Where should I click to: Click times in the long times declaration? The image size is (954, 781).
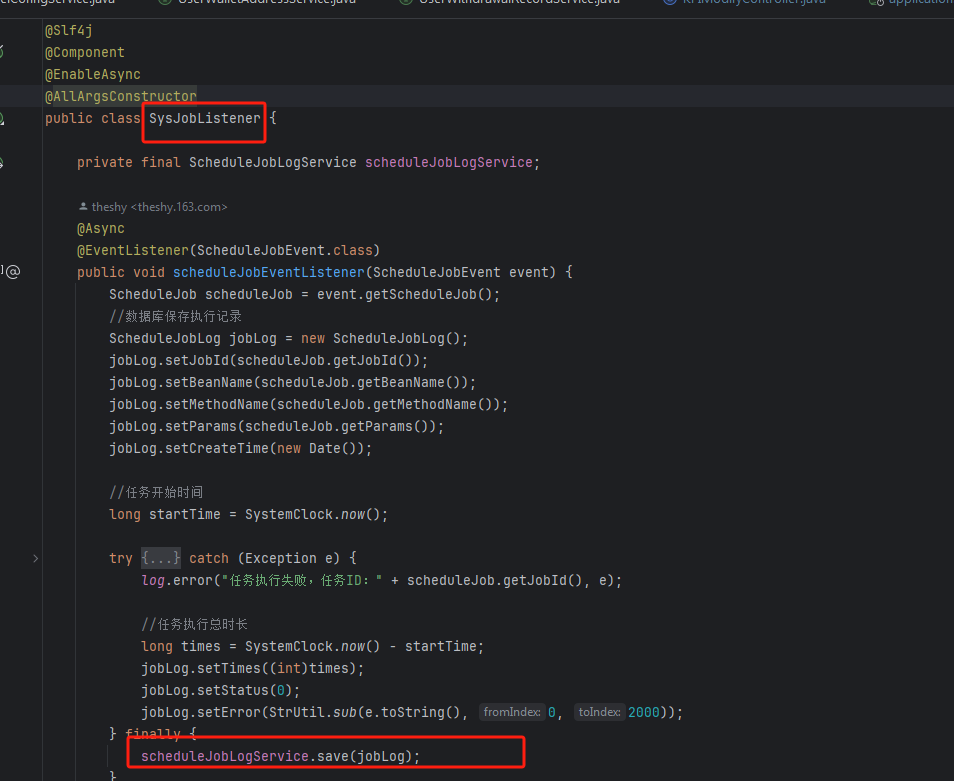[x=201, y=646]
